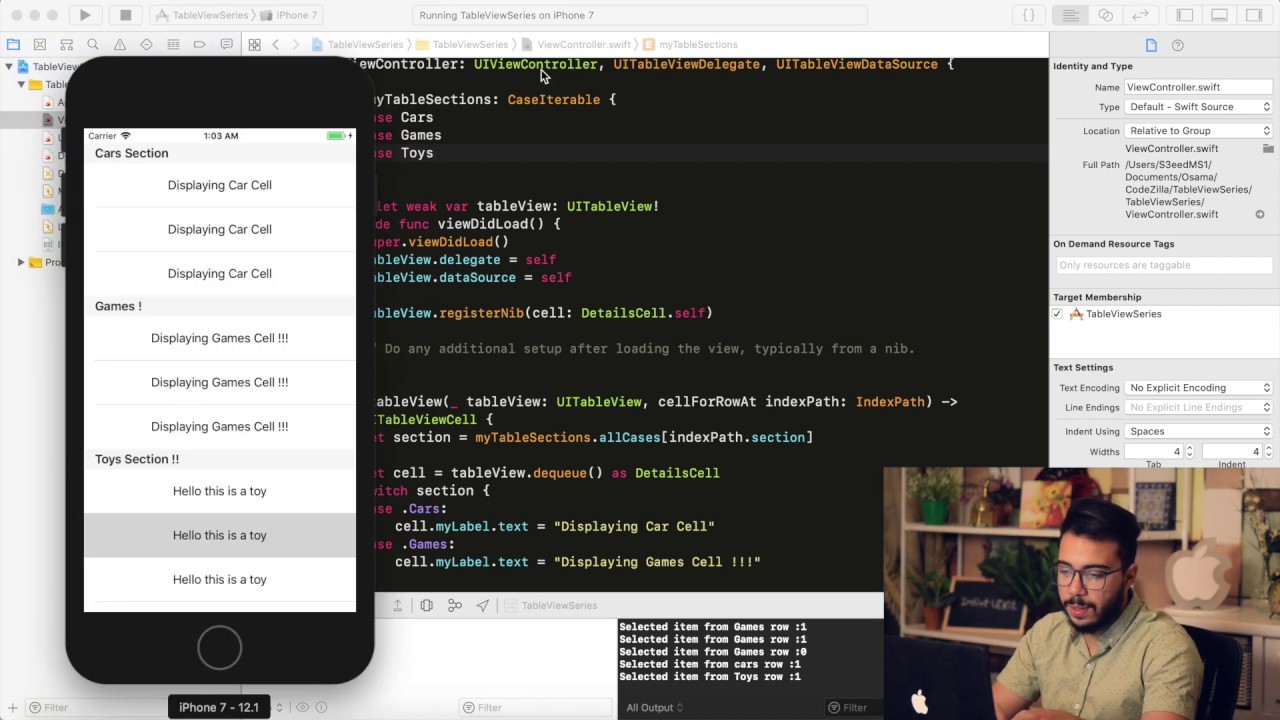Image resolution: width=1280 pixels, height=720 pixels.
Task: Open the related items grid menu
Action: point(254,44)
